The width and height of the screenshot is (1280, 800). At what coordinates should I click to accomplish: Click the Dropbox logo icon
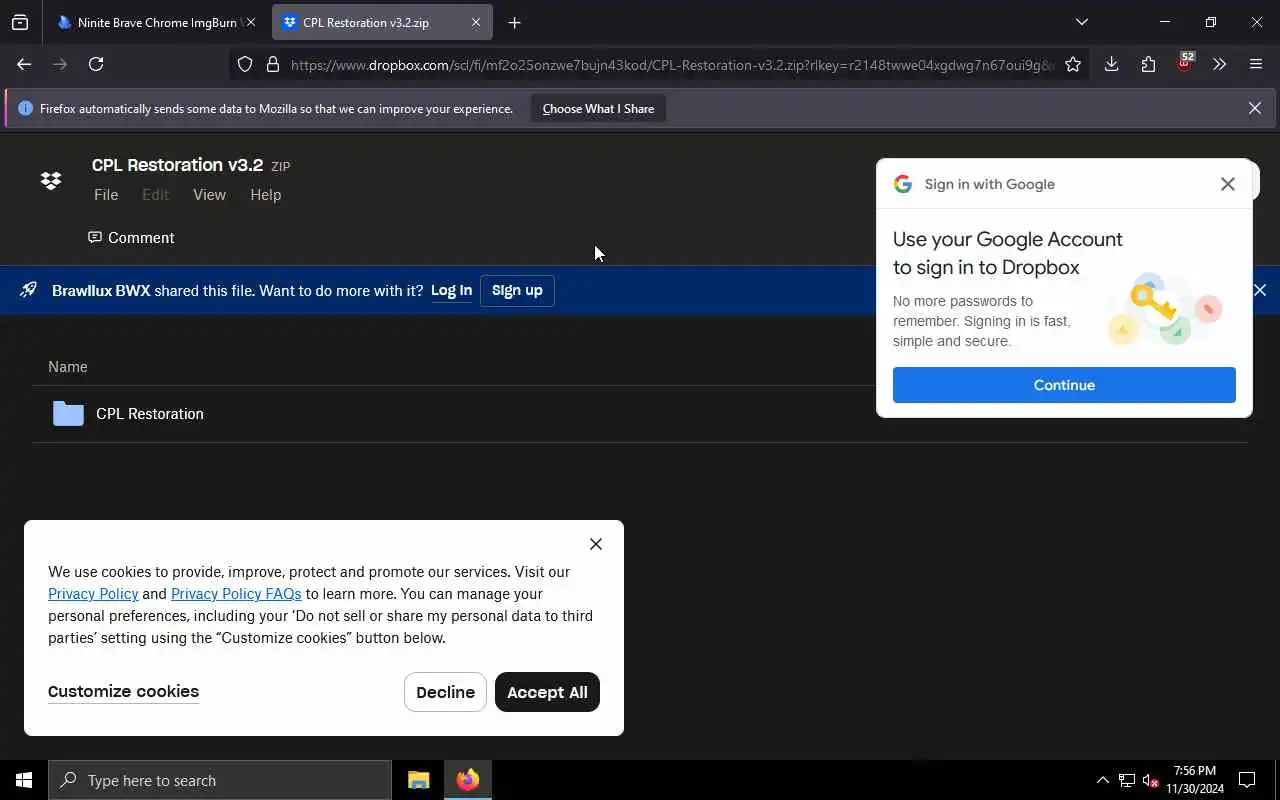tap(51, 180)
